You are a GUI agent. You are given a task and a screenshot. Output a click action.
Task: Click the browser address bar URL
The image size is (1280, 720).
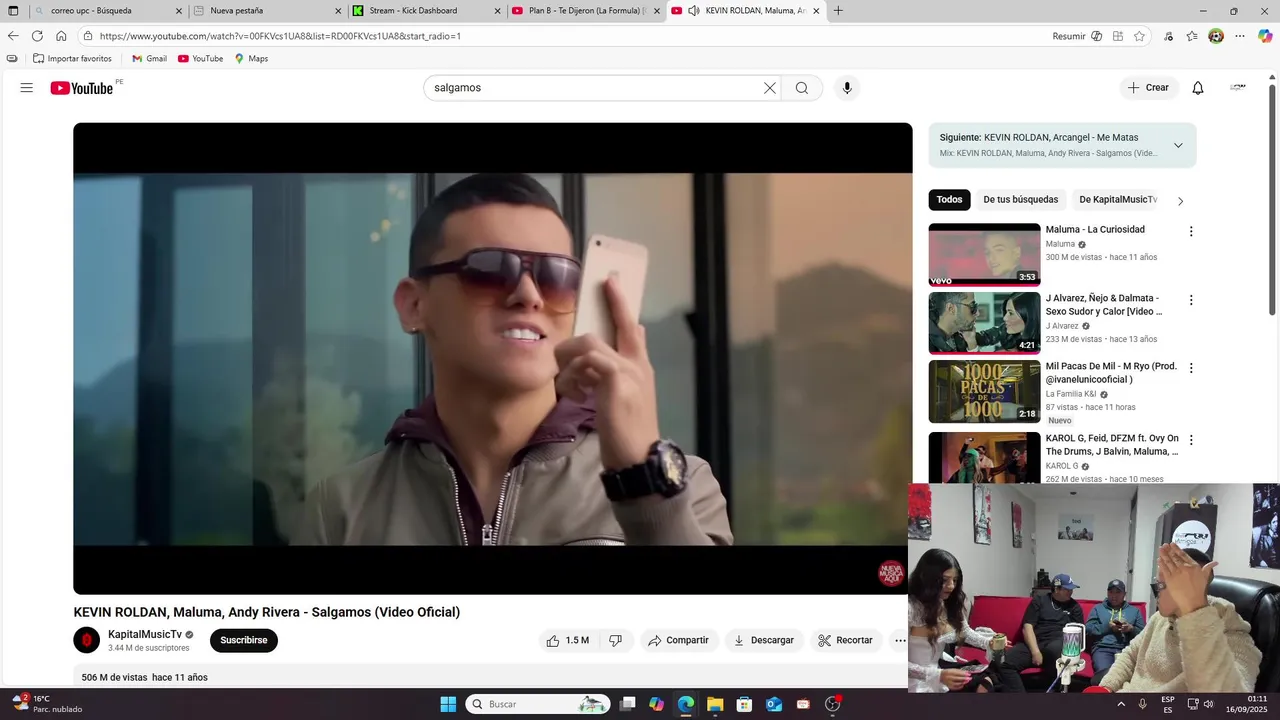(280, 36)
